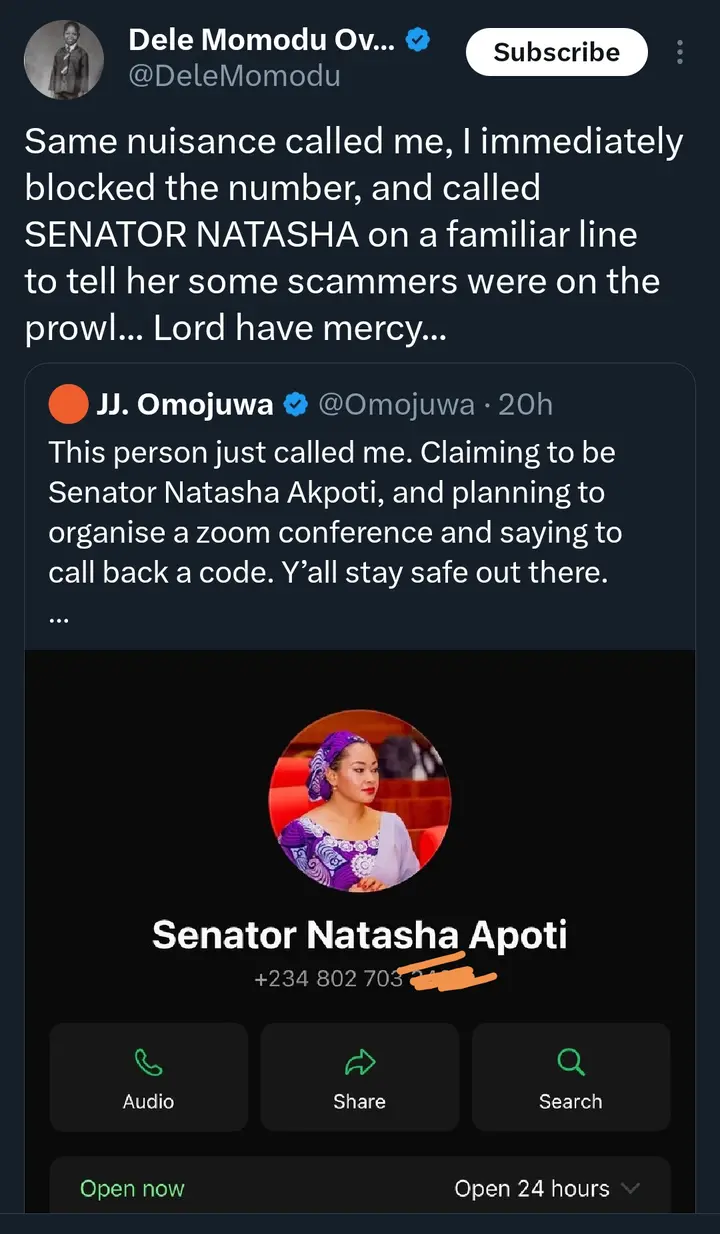
Task: Open the @Omojuwa handle link
Action: coord(396,404)
